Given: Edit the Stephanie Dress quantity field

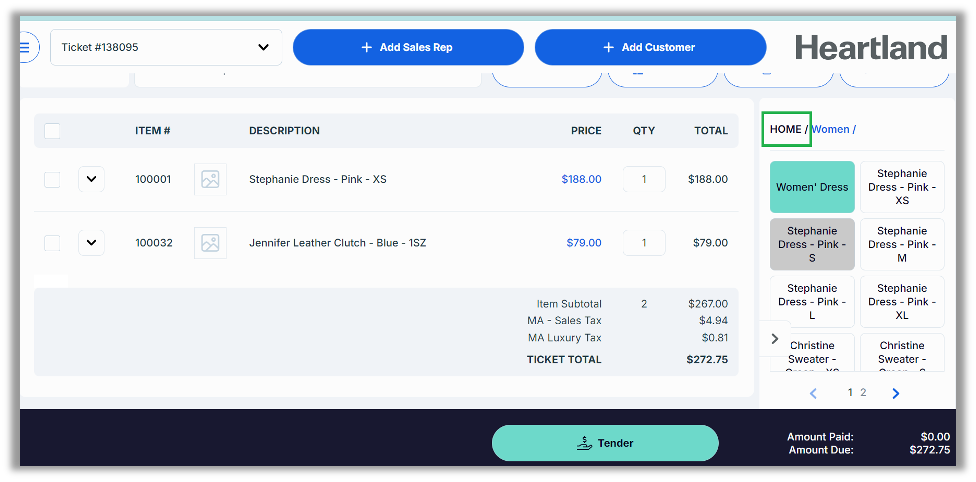Looking at the screenshot, I should pyautogui.click(x=644, y=180).
